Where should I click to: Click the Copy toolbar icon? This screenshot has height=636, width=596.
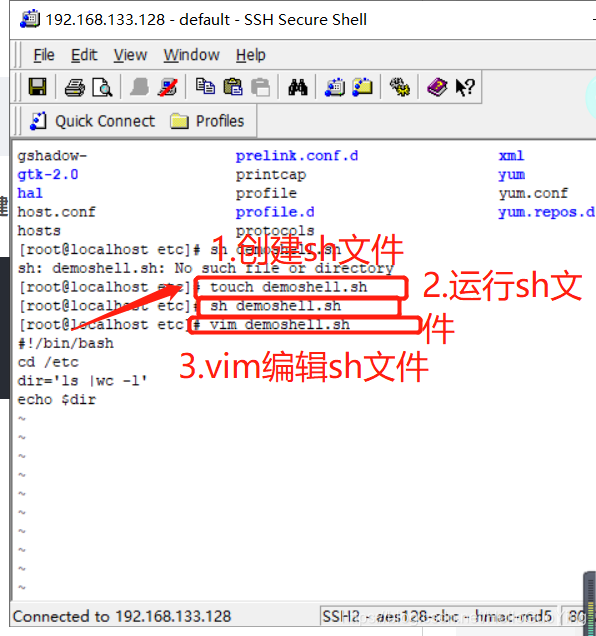[x=205, y=87]
